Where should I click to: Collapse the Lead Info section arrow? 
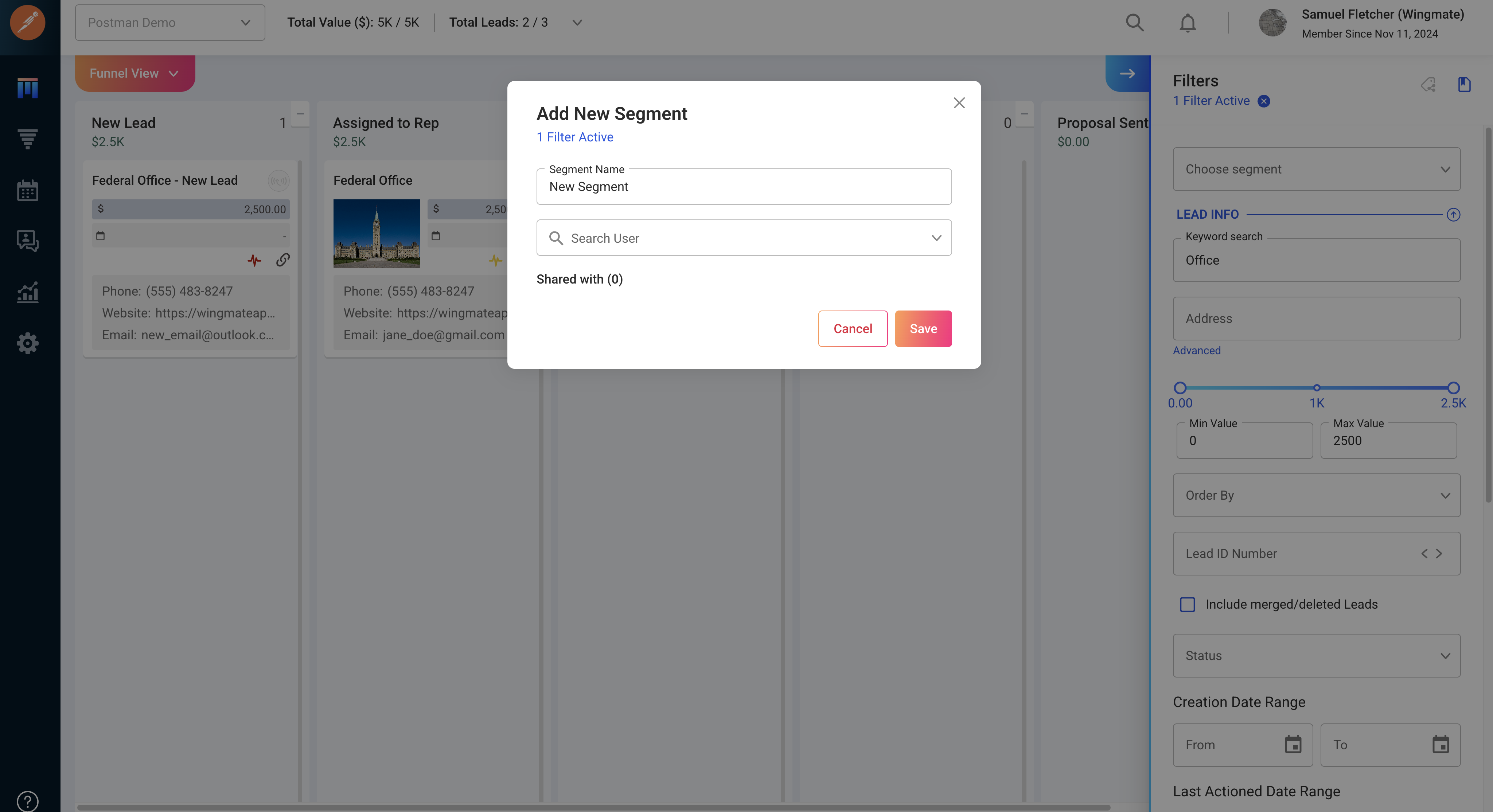pyautogui.click(x=1453, y=214)
